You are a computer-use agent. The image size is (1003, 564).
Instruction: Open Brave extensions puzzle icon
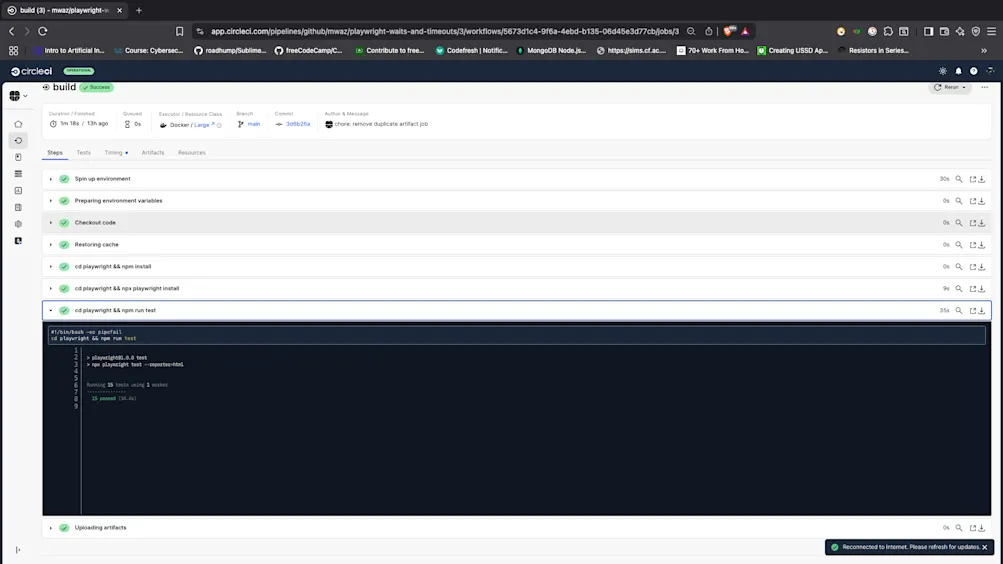pyautogui.click(x=888, y=31)
